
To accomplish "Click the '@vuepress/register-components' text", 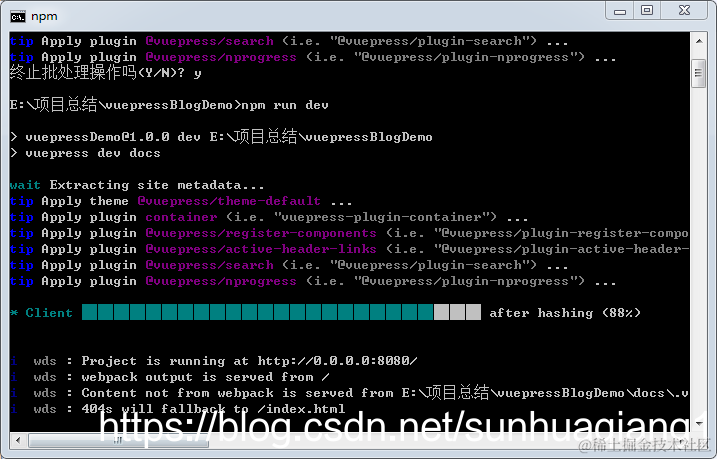I will coord(261,233).
